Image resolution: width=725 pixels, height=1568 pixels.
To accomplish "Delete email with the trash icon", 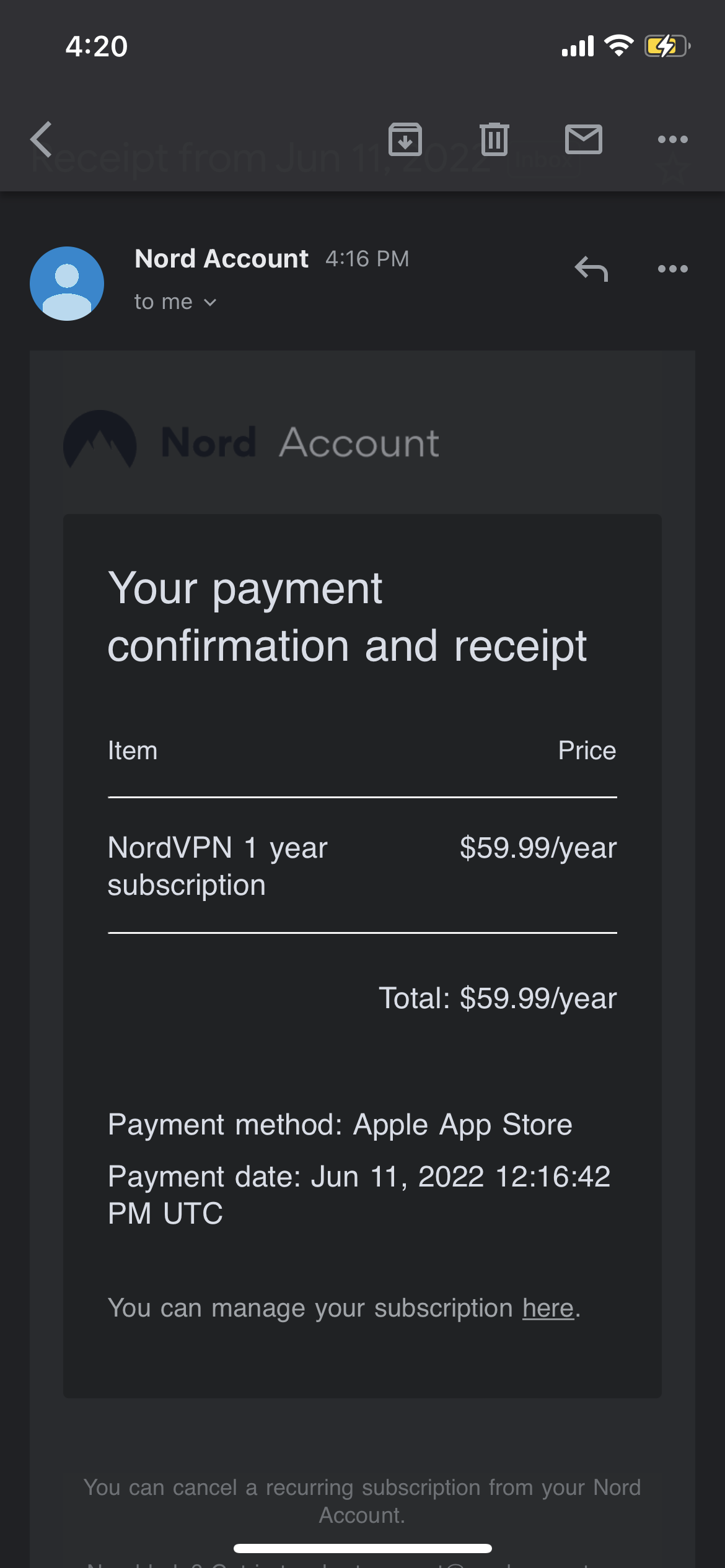I will pyautogui.click(x=494, y=139).
